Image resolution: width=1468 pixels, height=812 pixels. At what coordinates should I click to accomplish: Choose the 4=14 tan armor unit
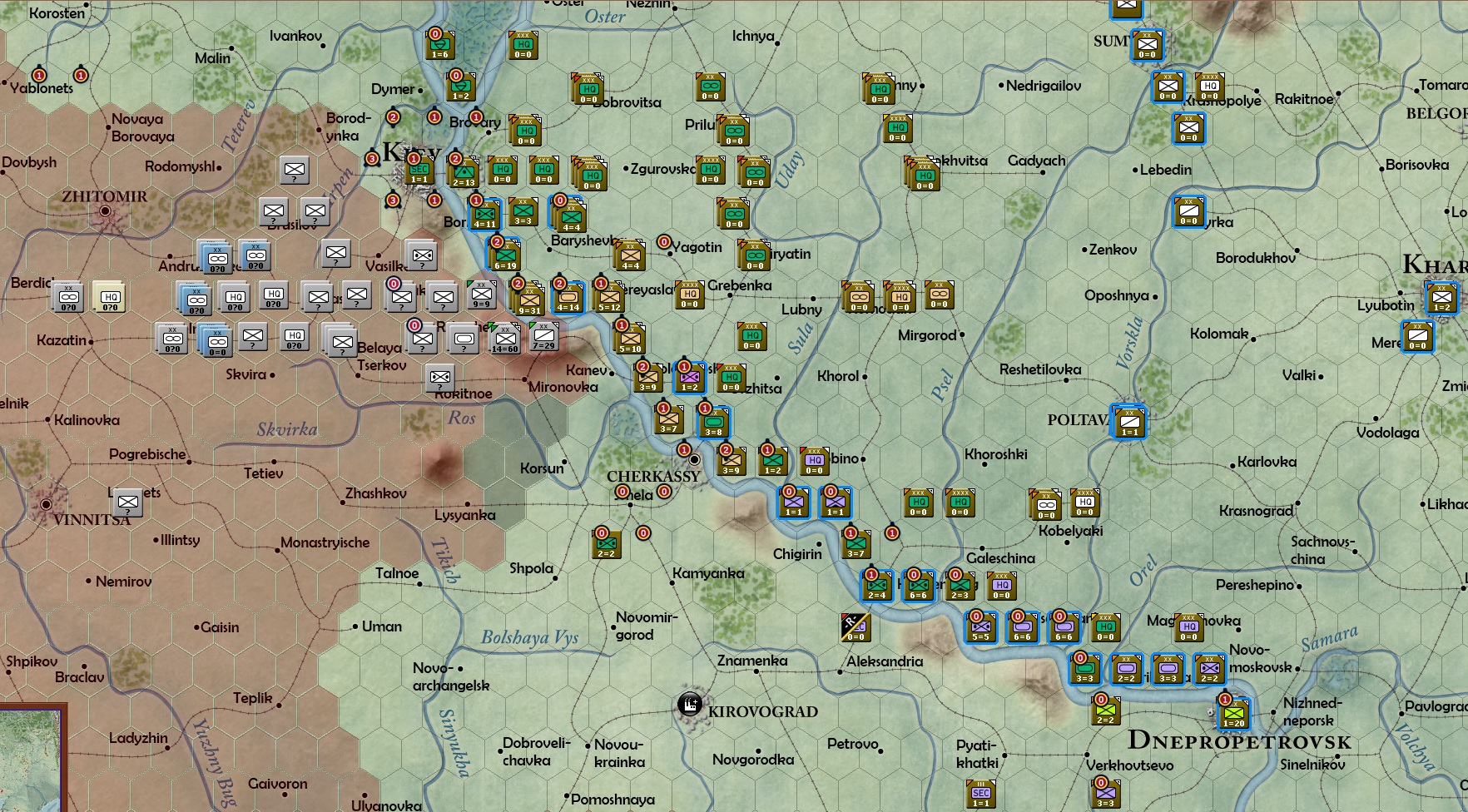[x=568, y=297]
